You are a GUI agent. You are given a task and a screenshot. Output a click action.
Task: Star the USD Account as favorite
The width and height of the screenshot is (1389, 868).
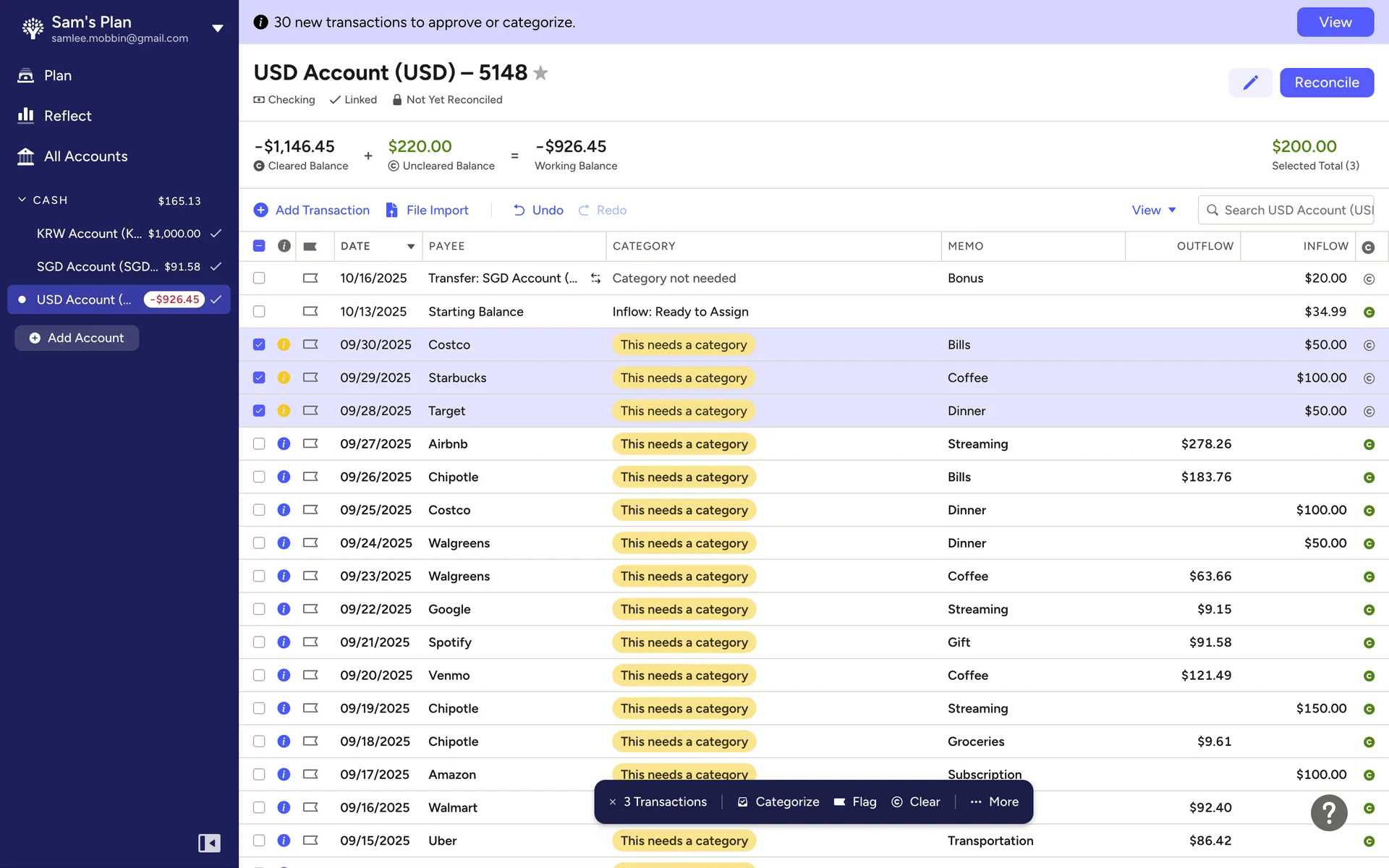[540, 73]
